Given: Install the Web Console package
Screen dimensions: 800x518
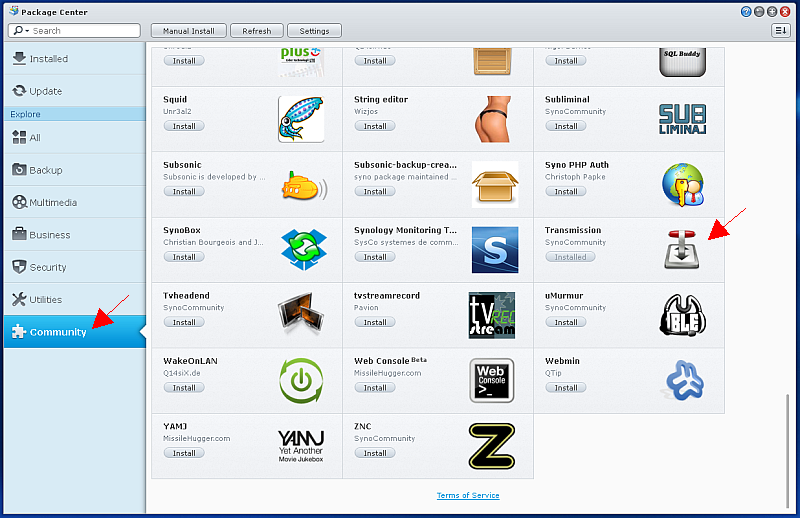Looking at the screenshot, I should (x=375, y=387).
